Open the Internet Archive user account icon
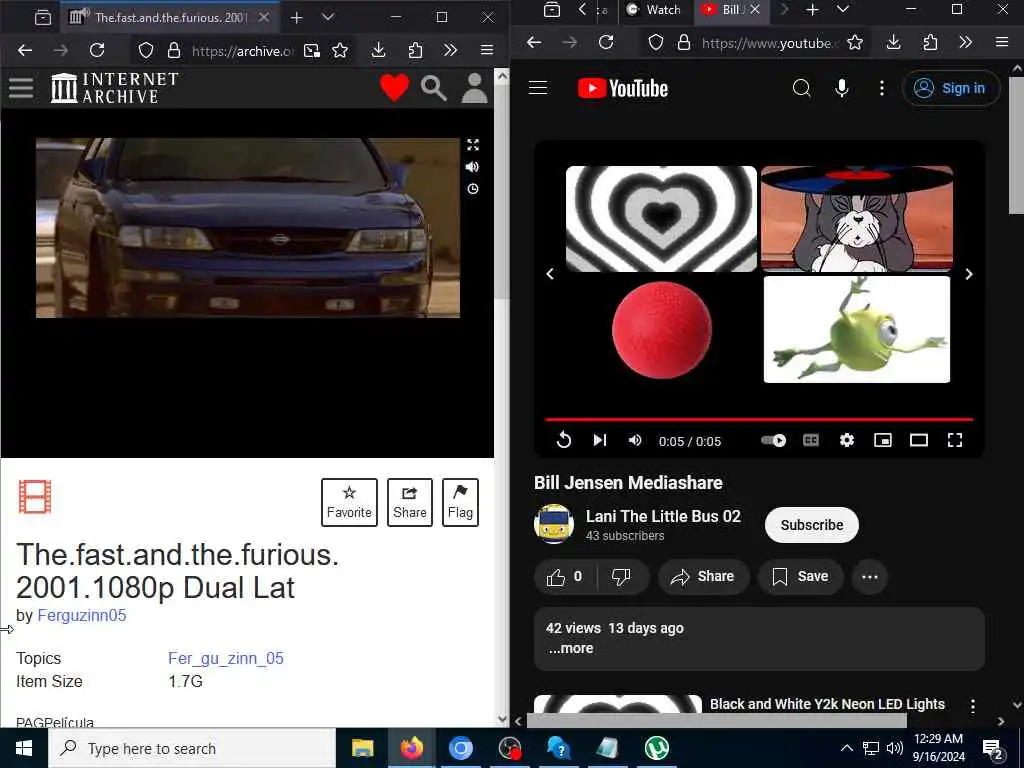 point(475,88)
